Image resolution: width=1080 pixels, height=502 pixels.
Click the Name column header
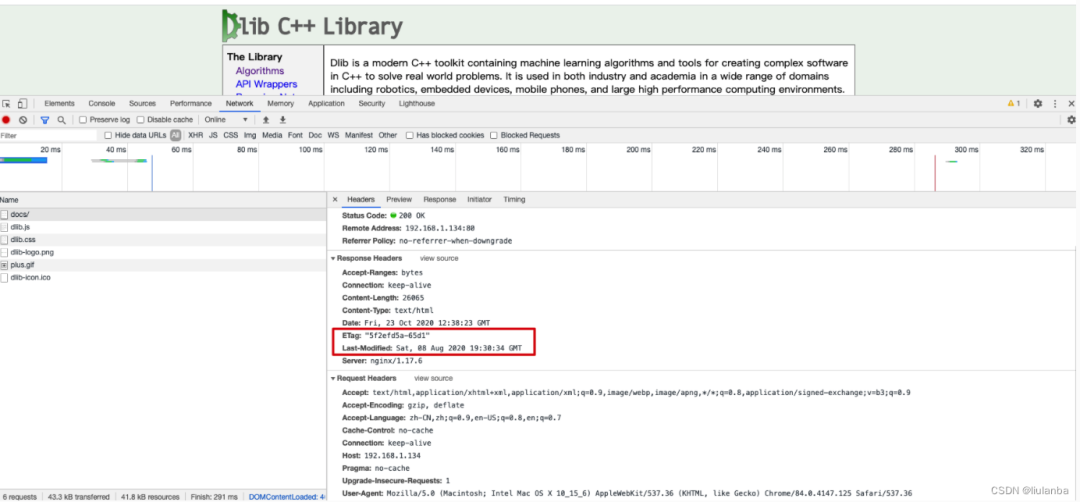[163, 200]
